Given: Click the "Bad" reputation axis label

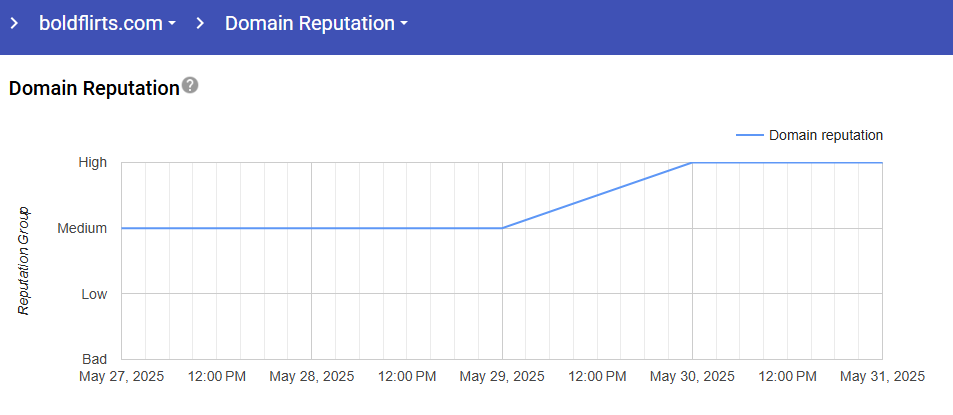Looking at the screenshot, I should coord(94,359).
